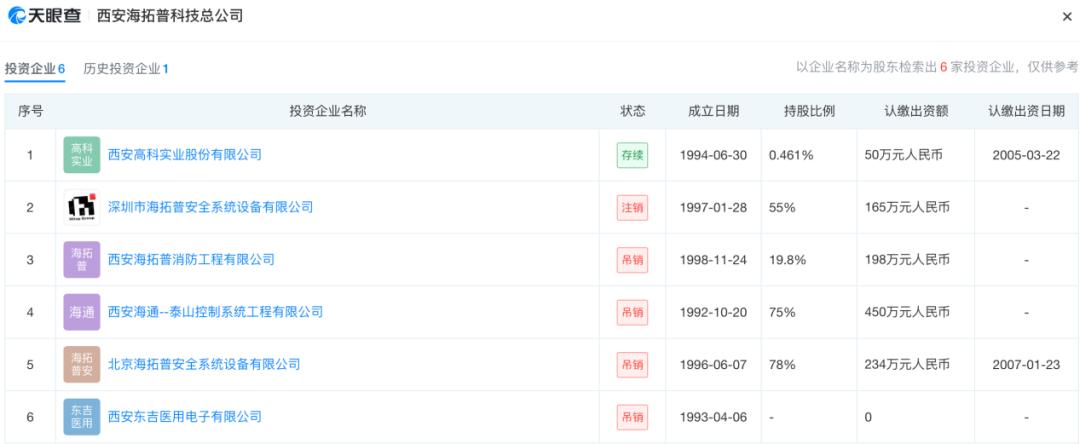Click 认缴出资日期 column header

tap(1026, 111)
